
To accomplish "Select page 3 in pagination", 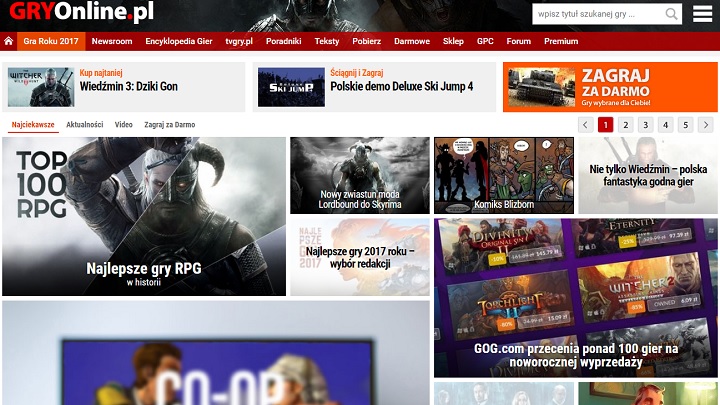I will pos(645,125).
